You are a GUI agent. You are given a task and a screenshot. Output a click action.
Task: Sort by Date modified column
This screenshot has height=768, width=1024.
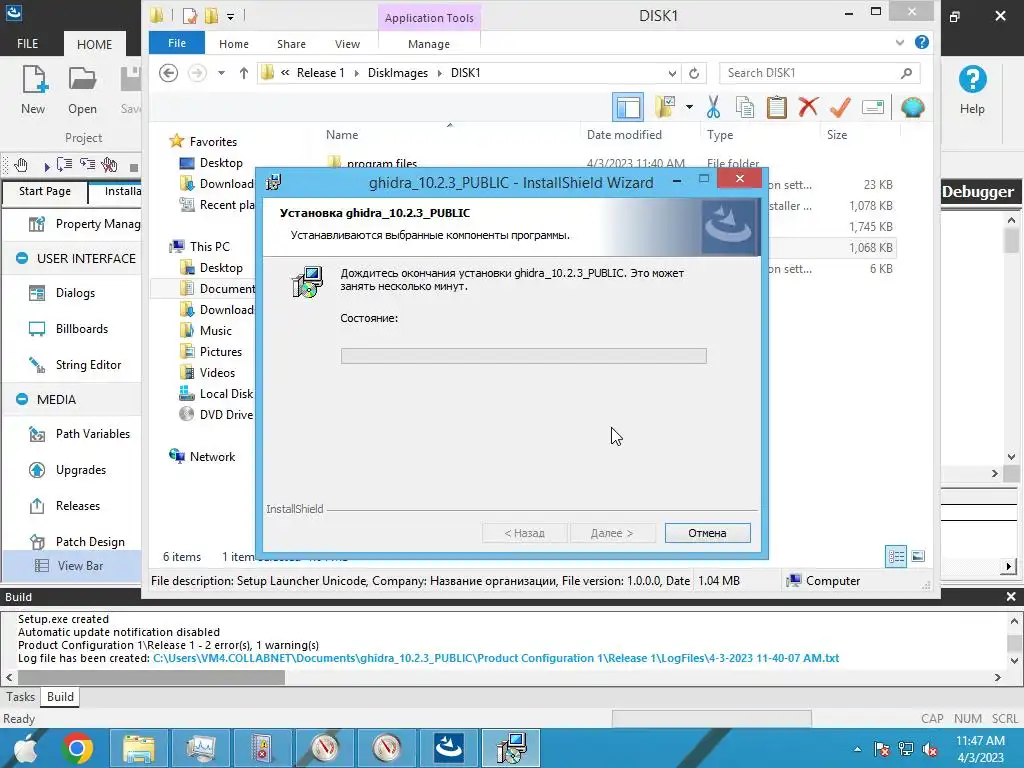click(624, 135)
